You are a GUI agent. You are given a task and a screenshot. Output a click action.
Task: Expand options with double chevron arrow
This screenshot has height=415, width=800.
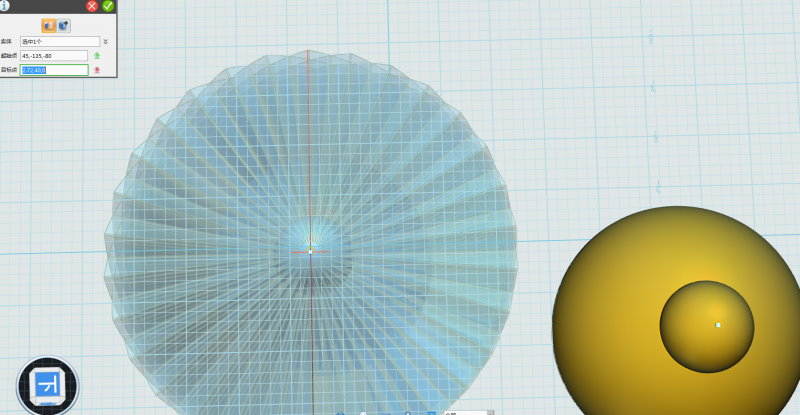(x=106, y=41)
